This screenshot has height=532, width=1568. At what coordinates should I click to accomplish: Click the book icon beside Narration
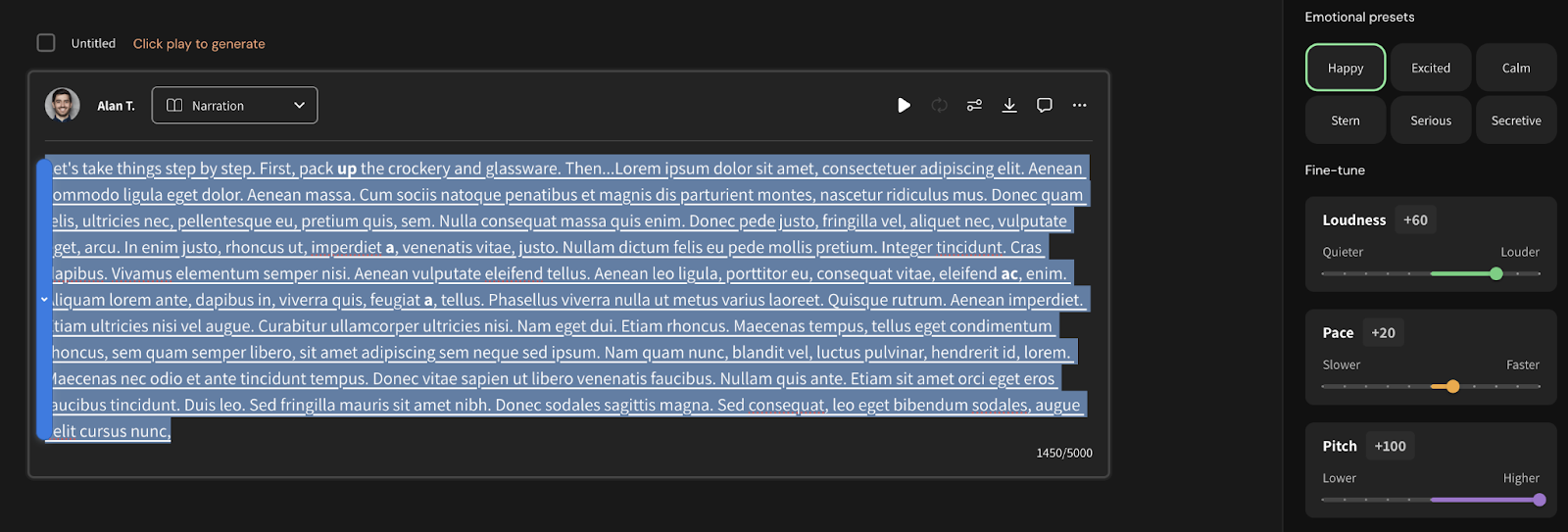pos(174,106)
